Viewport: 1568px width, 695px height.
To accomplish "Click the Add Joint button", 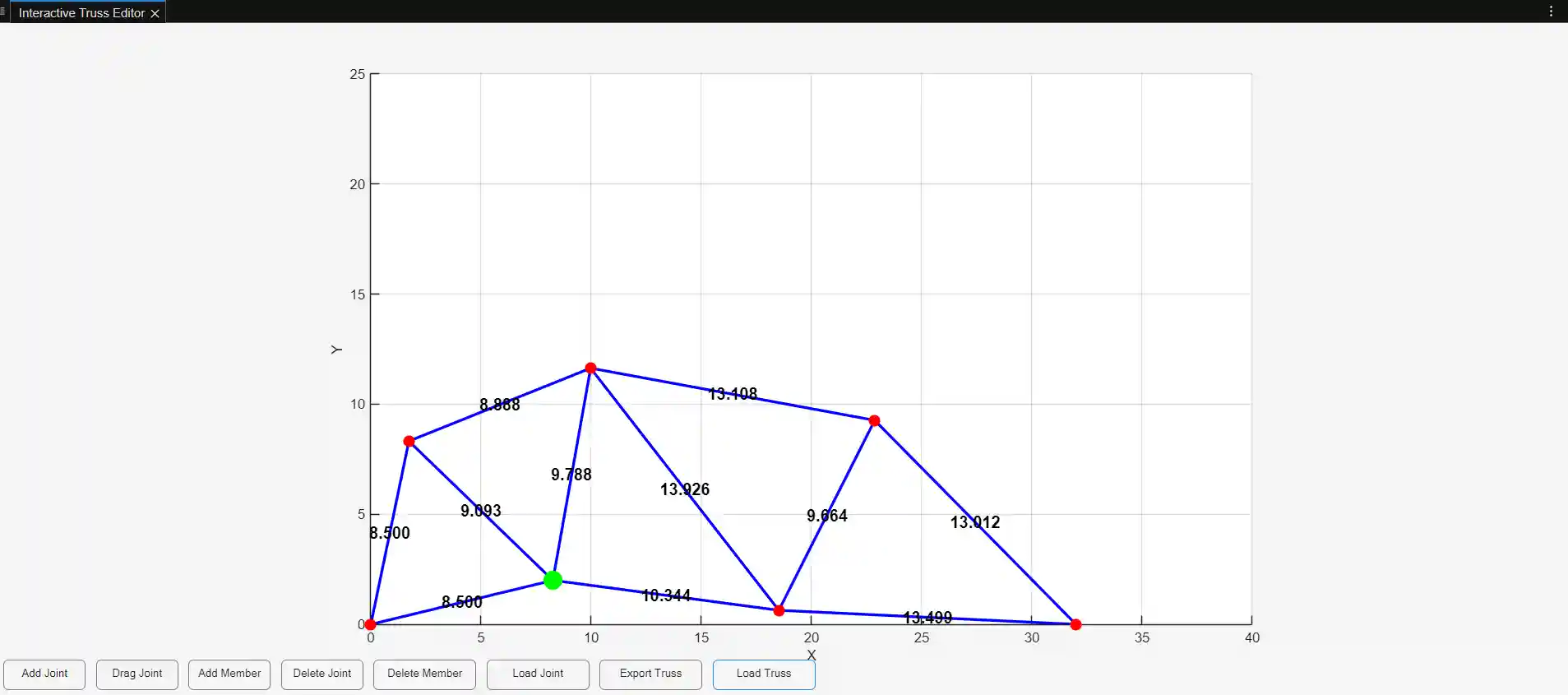I will point(44,674).
